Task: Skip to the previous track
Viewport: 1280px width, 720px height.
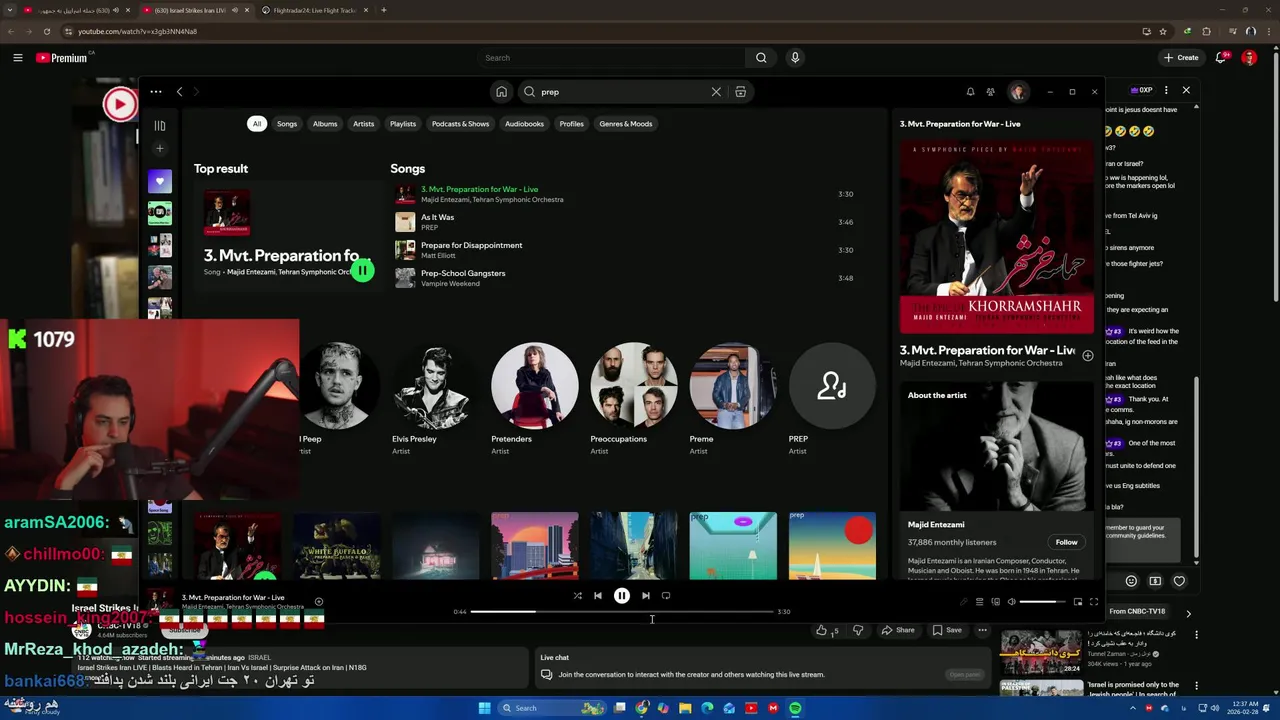Action: 598,596
